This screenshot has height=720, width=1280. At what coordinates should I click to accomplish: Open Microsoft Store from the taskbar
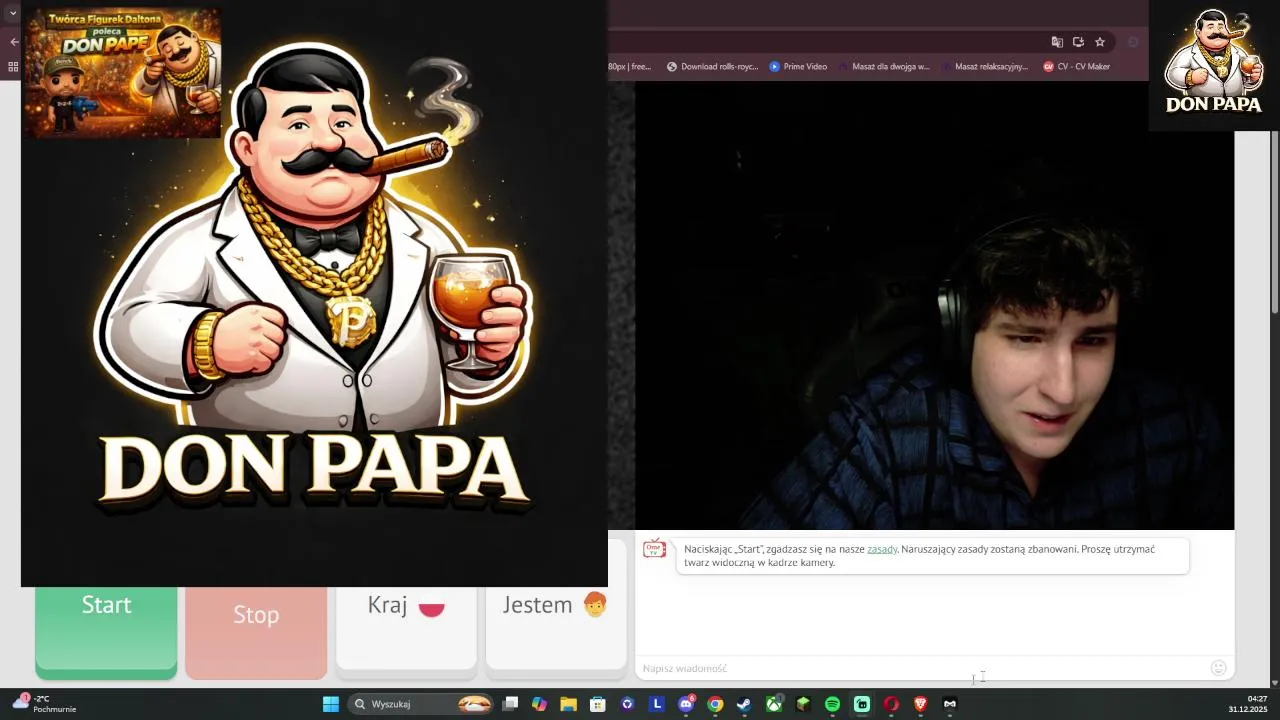click(598, 704)
